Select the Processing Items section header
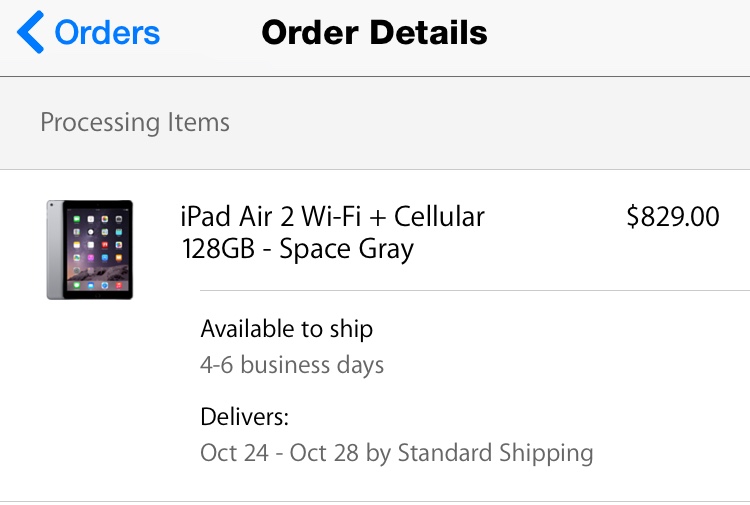Image resolution: width=750 pixels, height=505 pixels. 135,122
